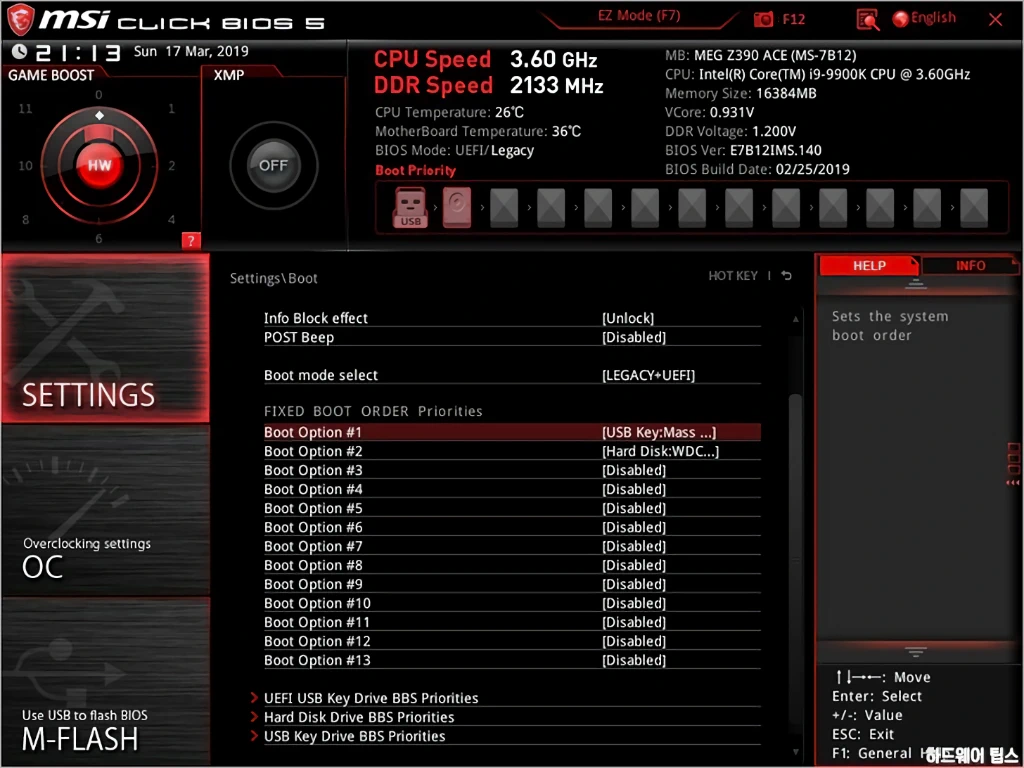Select Boot Option #13 row label
Image resolution: width=1024 pixels, height=768 pixels.
317,660
